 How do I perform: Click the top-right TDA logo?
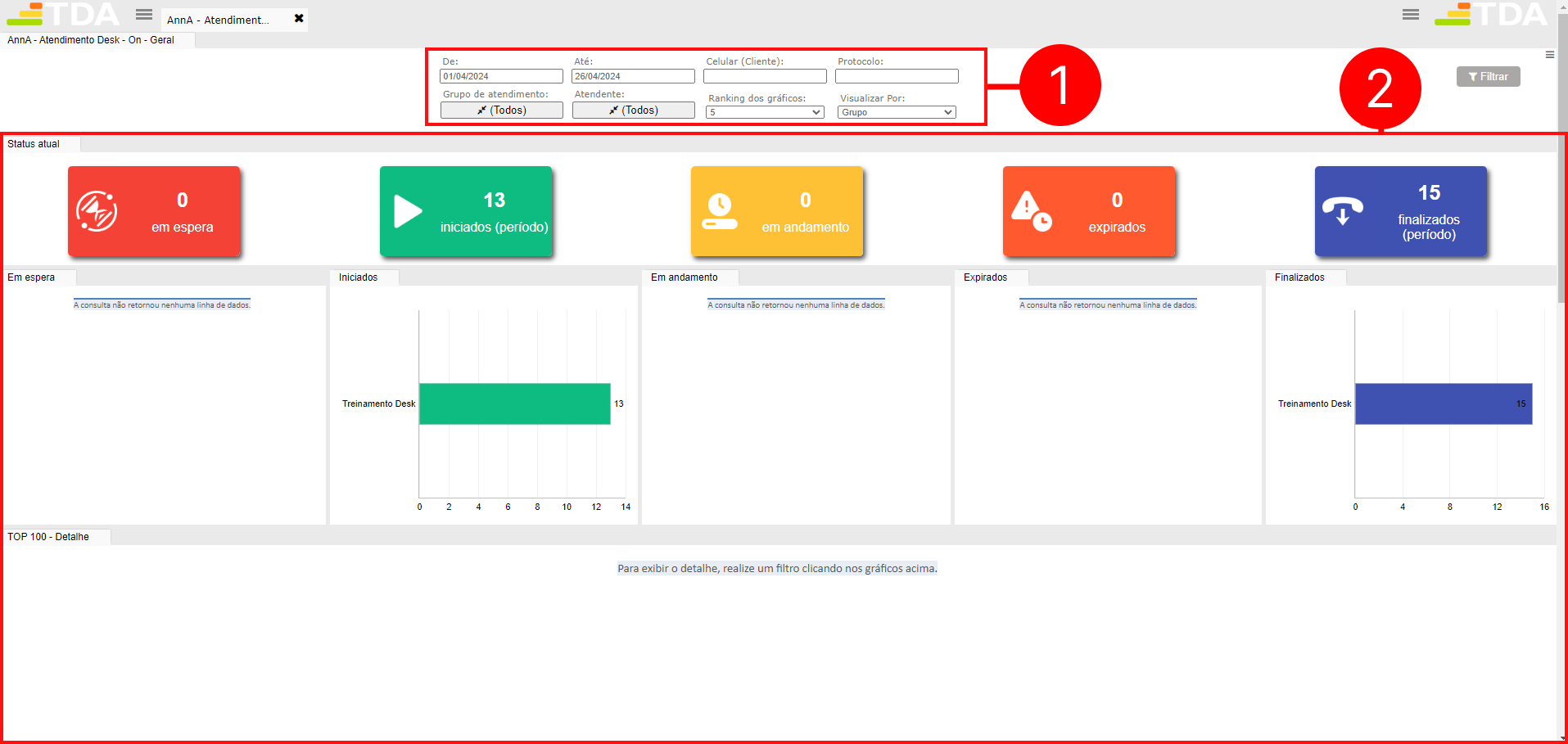(1491, 14)
